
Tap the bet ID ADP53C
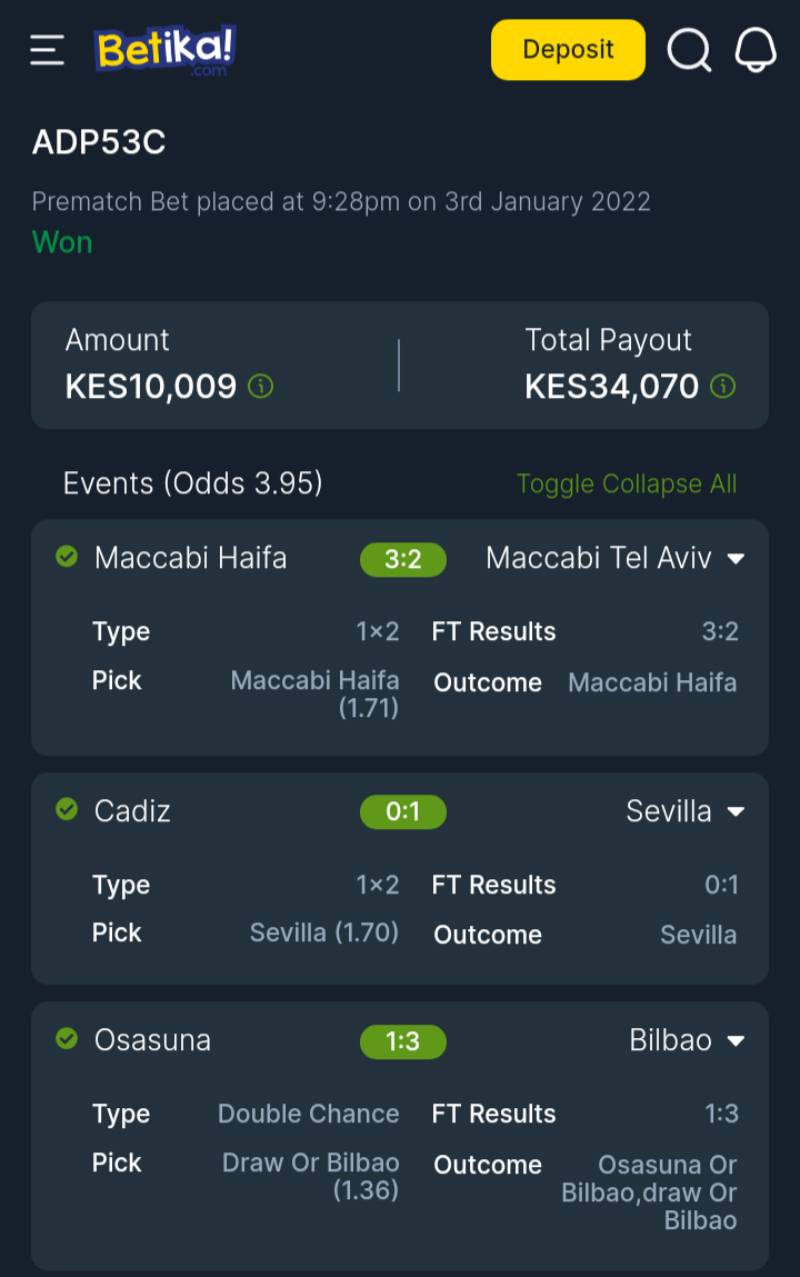click(99, 143)
